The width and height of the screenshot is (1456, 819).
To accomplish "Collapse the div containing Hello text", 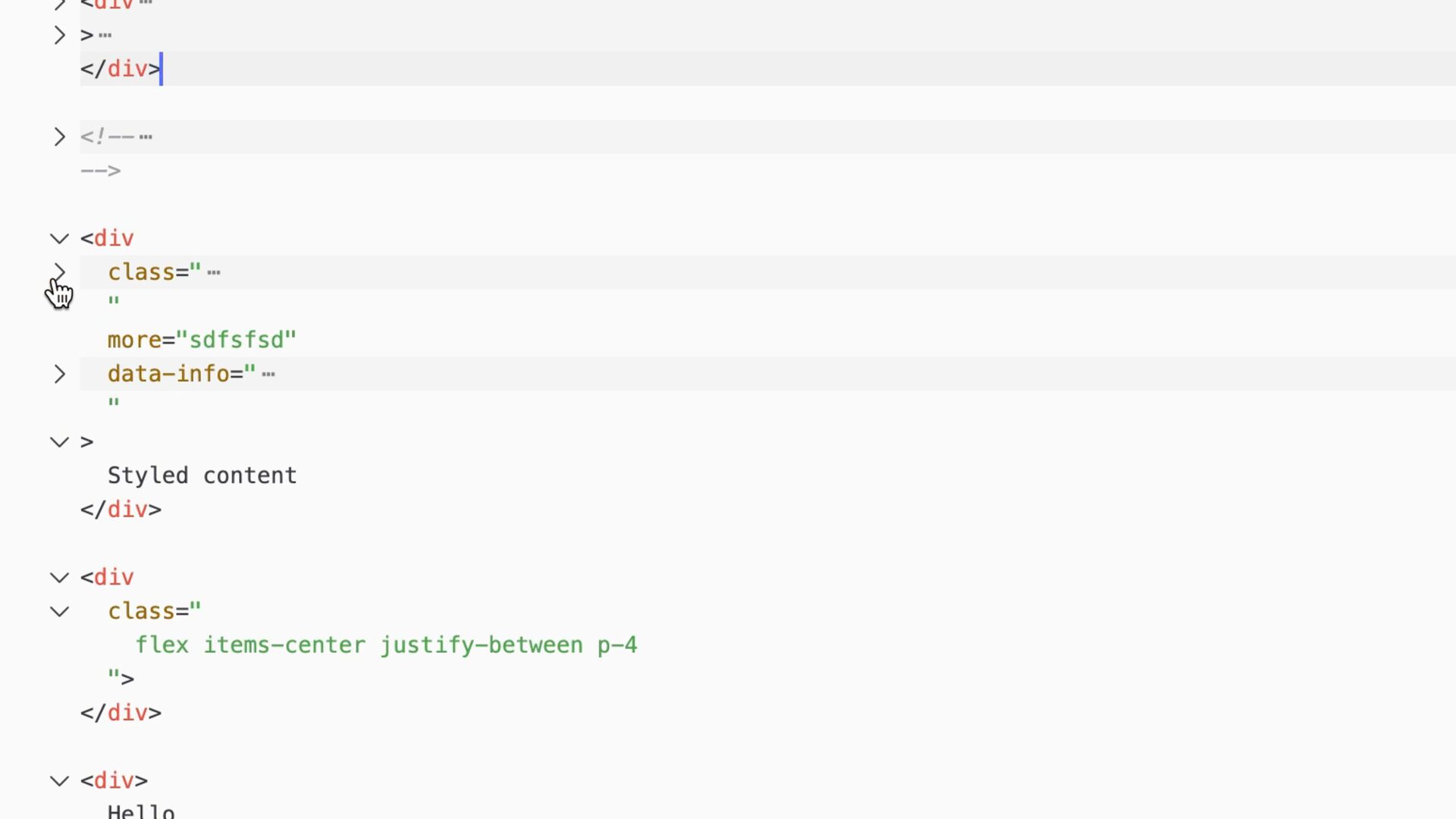I will click(x=59, y=780).
